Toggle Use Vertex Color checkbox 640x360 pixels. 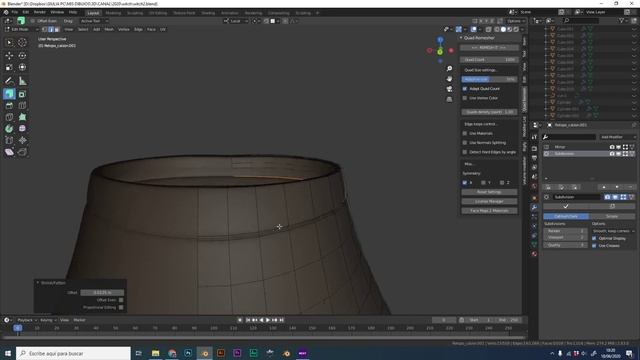(464, 98)
